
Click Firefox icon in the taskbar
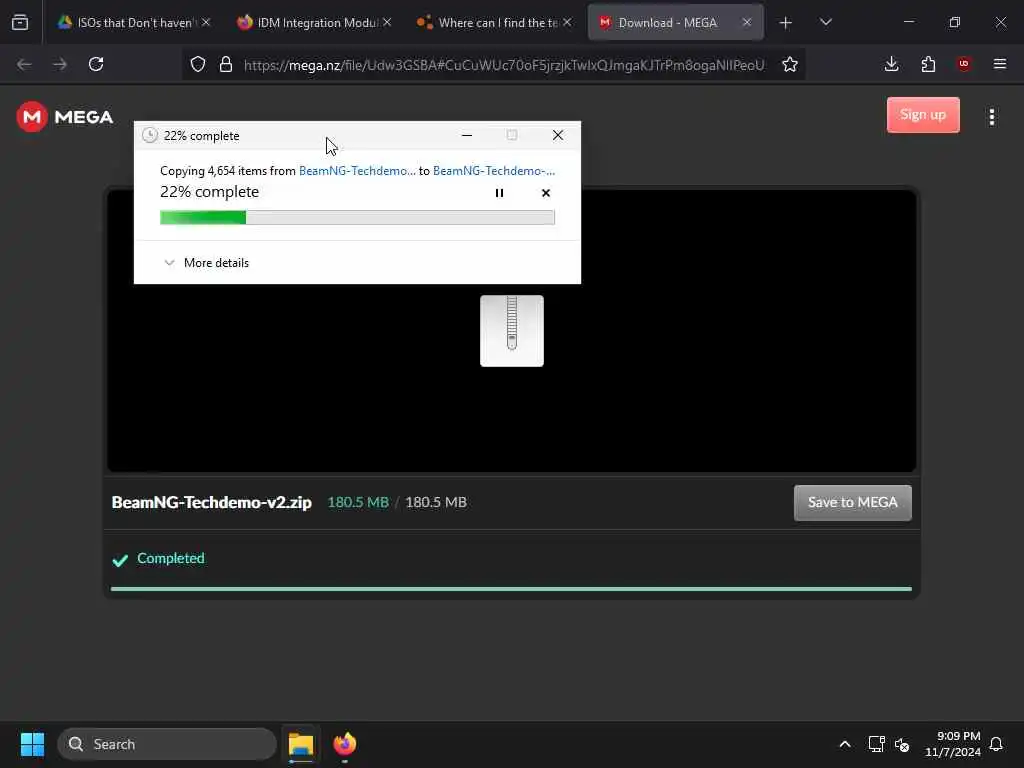click(344, 744)
